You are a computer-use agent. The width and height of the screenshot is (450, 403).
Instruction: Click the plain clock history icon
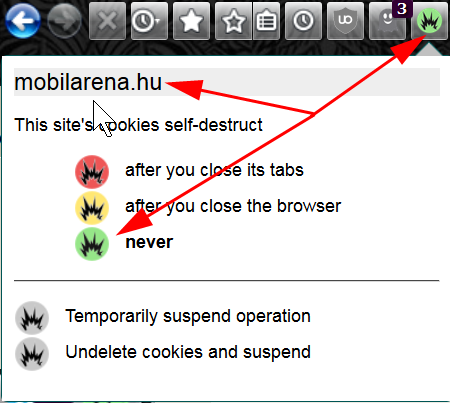303,21
